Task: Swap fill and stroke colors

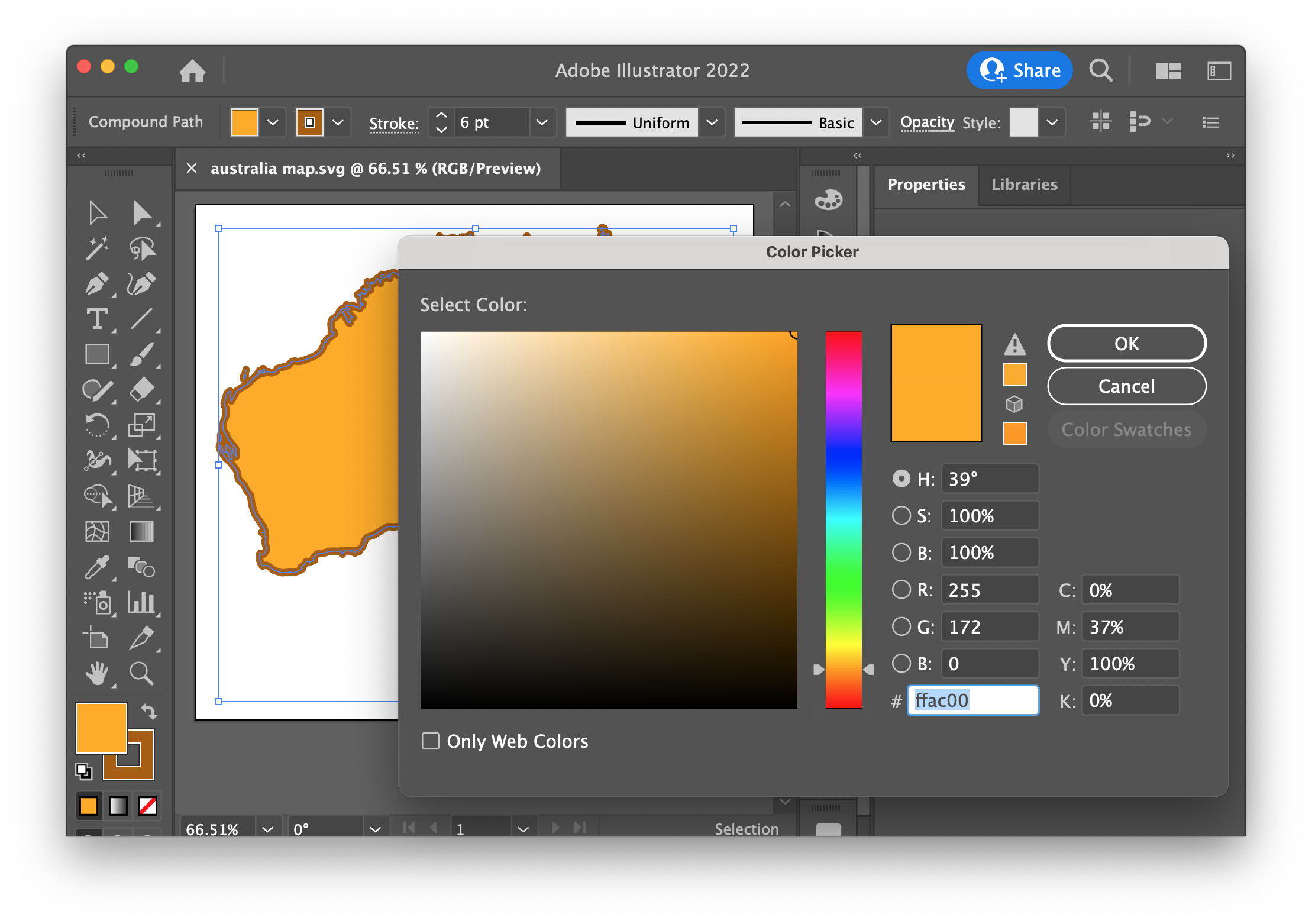Action: (148, 711)
